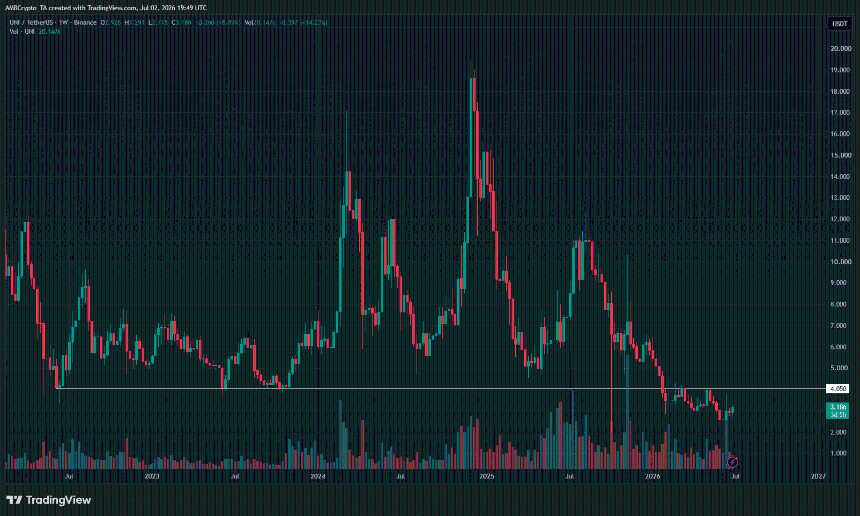Click the 1.000 price axis label

(839, 453)
